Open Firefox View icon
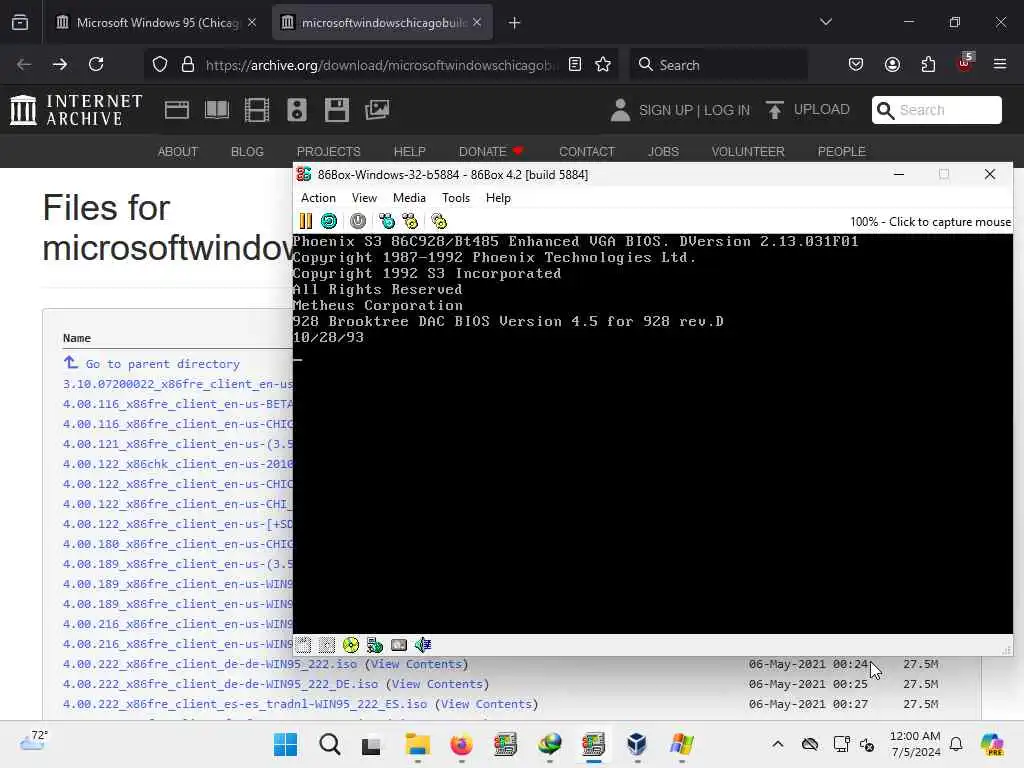1024x768 pixels. pos(20,23)
